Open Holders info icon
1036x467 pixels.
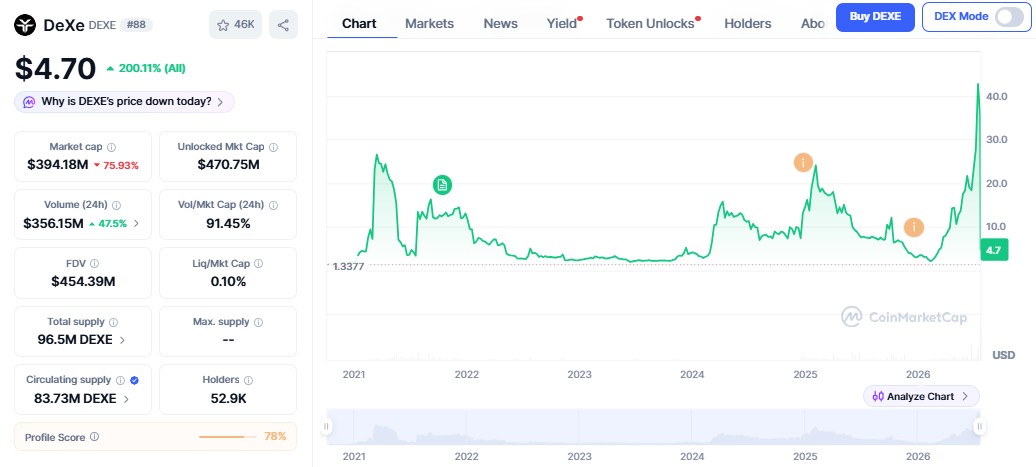[248, 380]
